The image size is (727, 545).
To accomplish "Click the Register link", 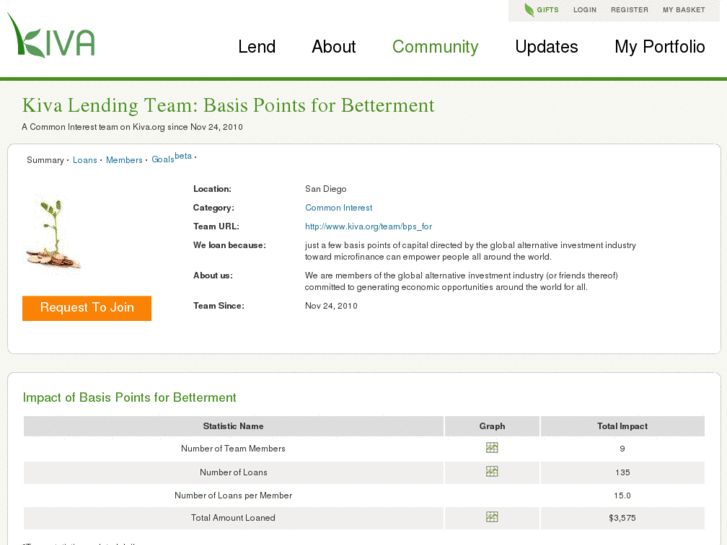I will (x=629, y=10).
